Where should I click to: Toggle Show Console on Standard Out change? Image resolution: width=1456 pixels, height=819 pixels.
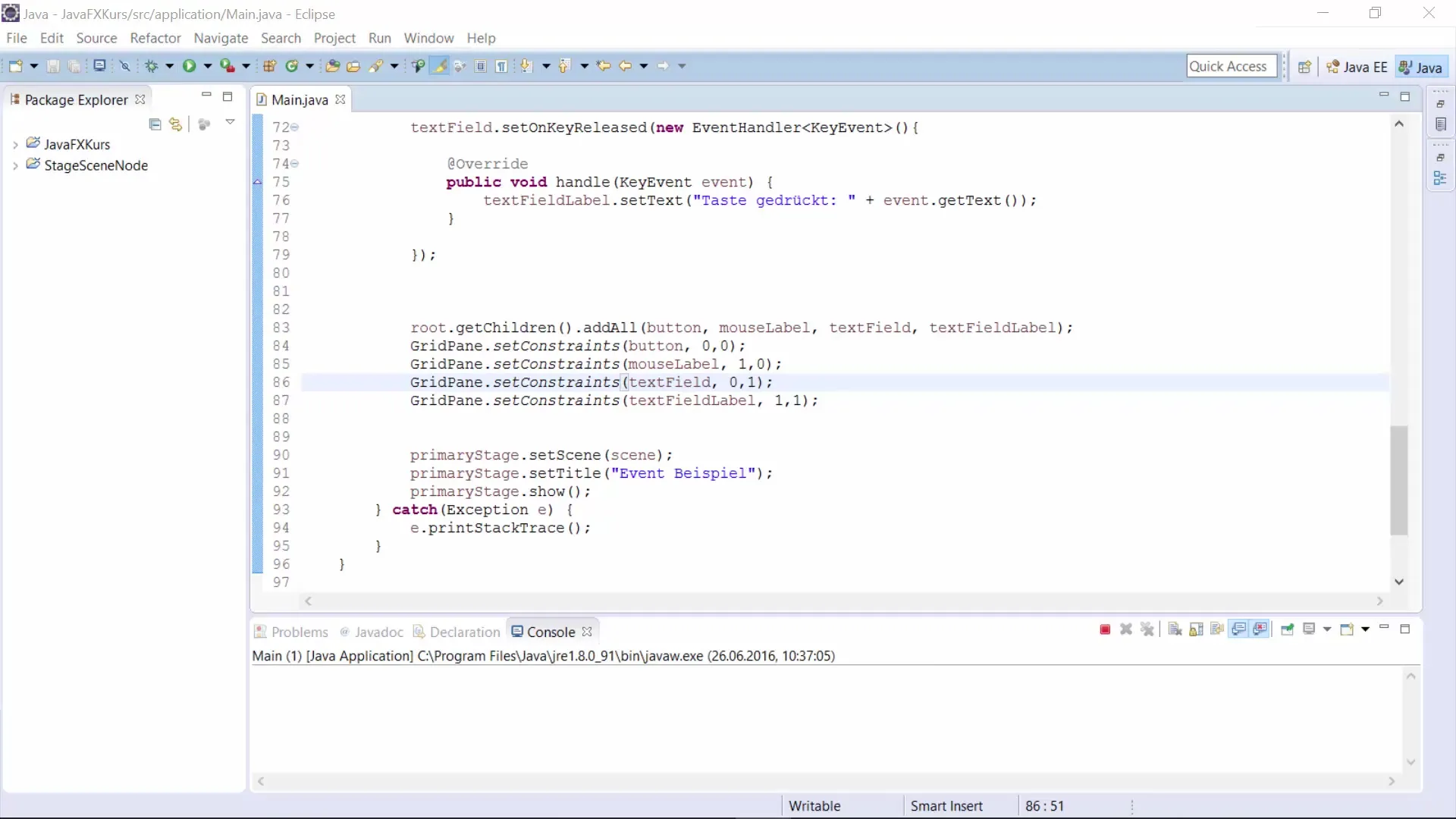(x=1238, y=629)
